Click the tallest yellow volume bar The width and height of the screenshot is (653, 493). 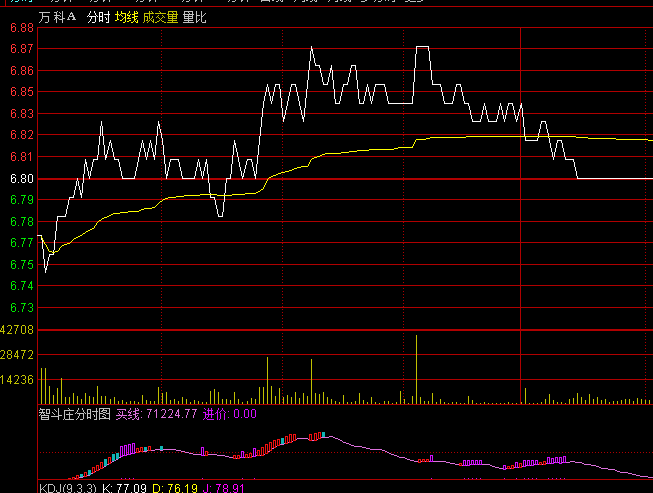[x=415, y=368]
